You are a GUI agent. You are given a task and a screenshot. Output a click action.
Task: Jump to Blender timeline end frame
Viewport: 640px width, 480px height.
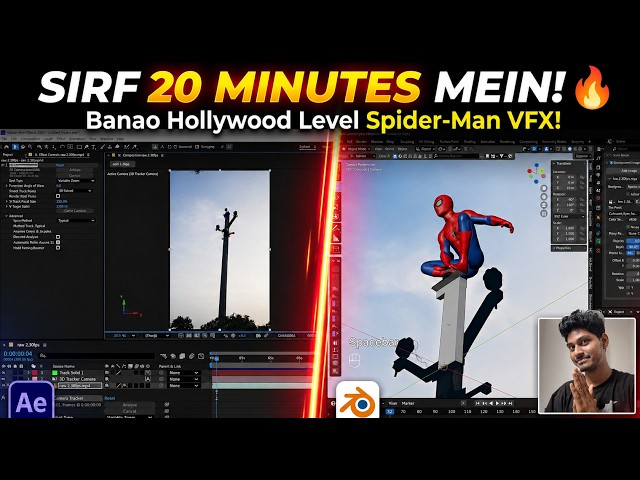(510, 403)
